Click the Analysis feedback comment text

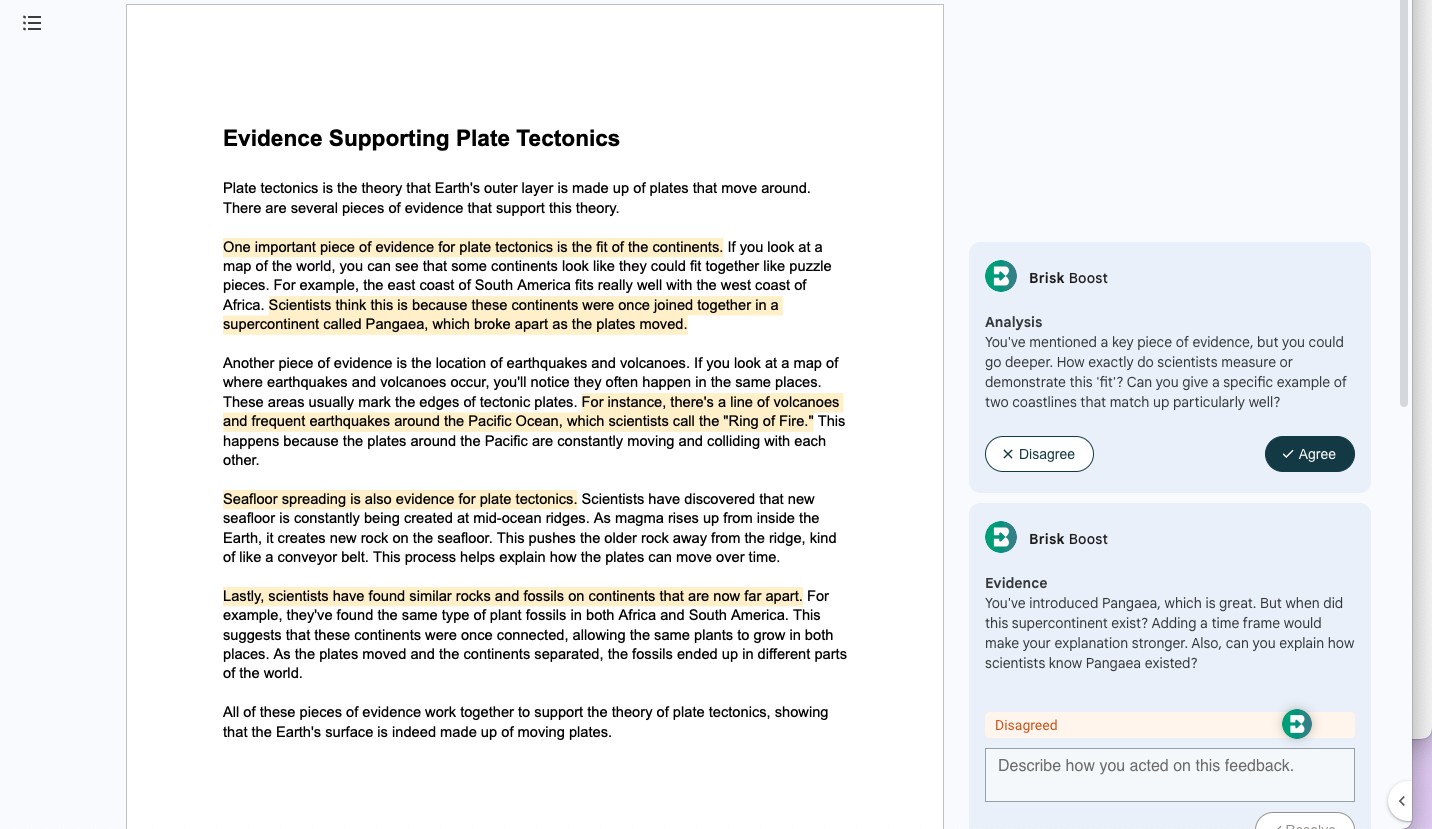[x=1165, y=372]
